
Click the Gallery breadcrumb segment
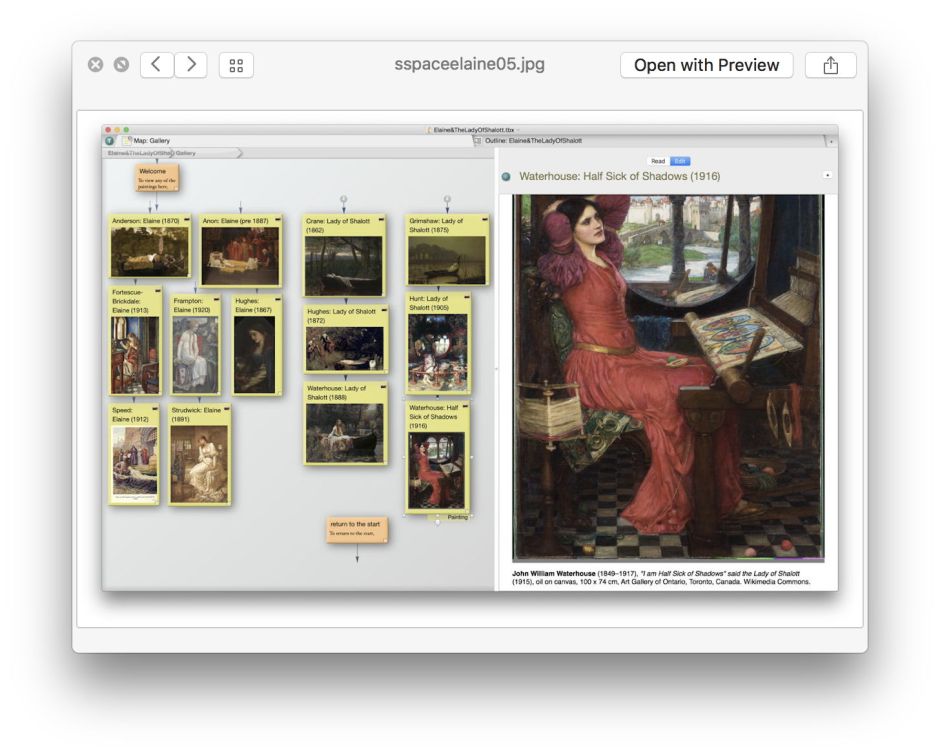coord(186,154)
